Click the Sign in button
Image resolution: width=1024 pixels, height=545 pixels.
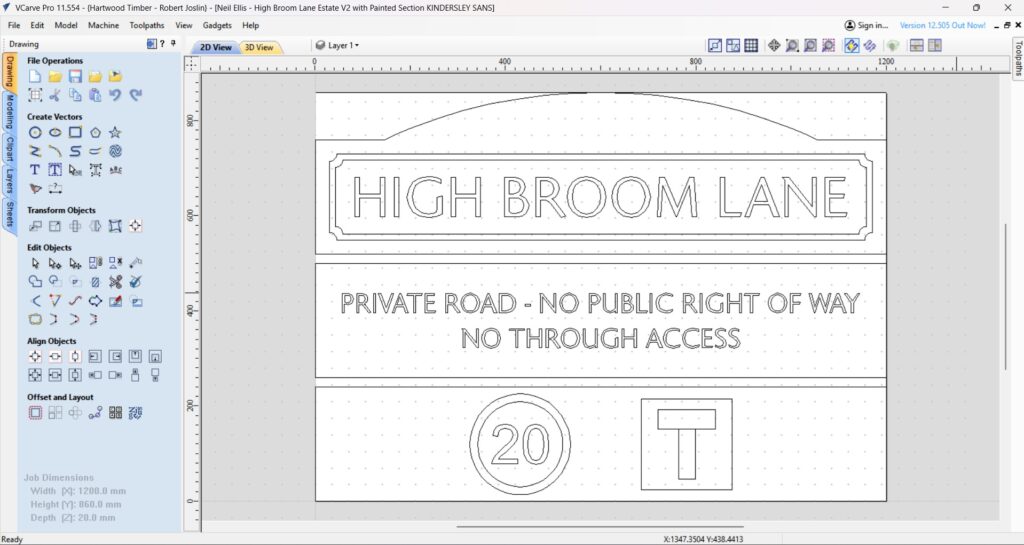[865, 25]
